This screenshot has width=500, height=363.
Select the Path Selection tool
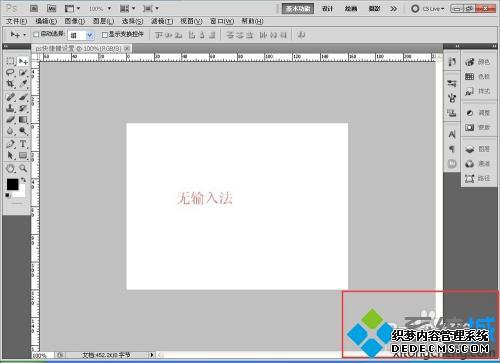point(10,155)
